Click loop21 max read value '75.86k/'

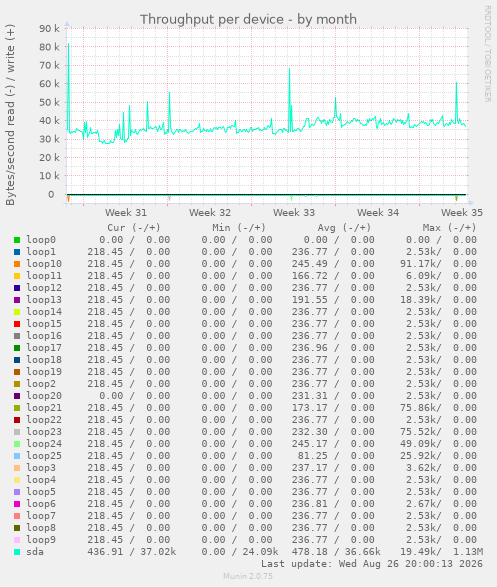[x=421, y=408]
